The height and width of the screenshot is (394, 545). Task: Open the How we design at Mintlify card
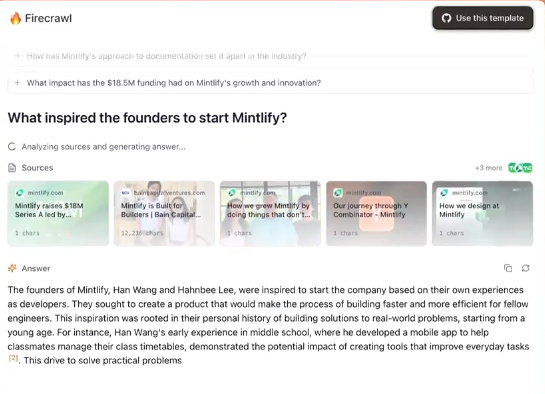pos(482,213)
